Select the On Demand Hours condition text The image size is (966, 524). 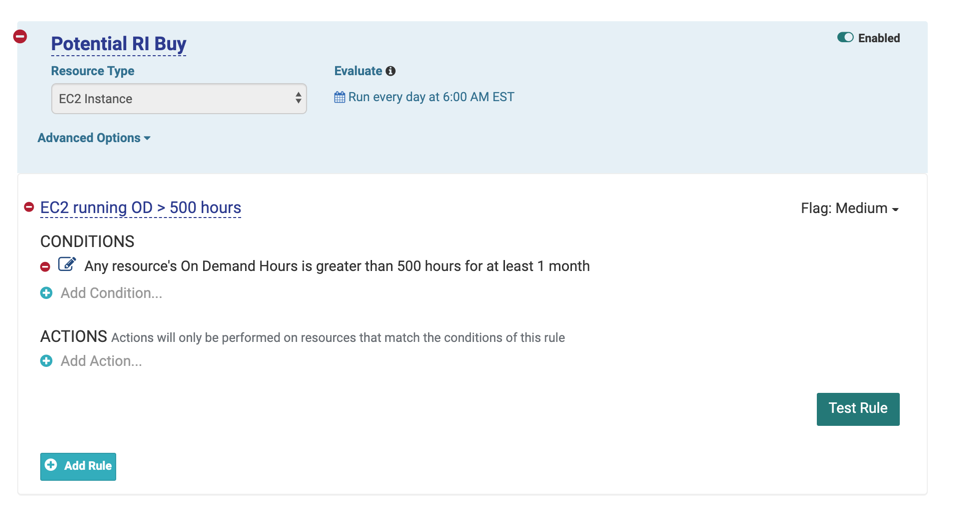tap(337, 266)
